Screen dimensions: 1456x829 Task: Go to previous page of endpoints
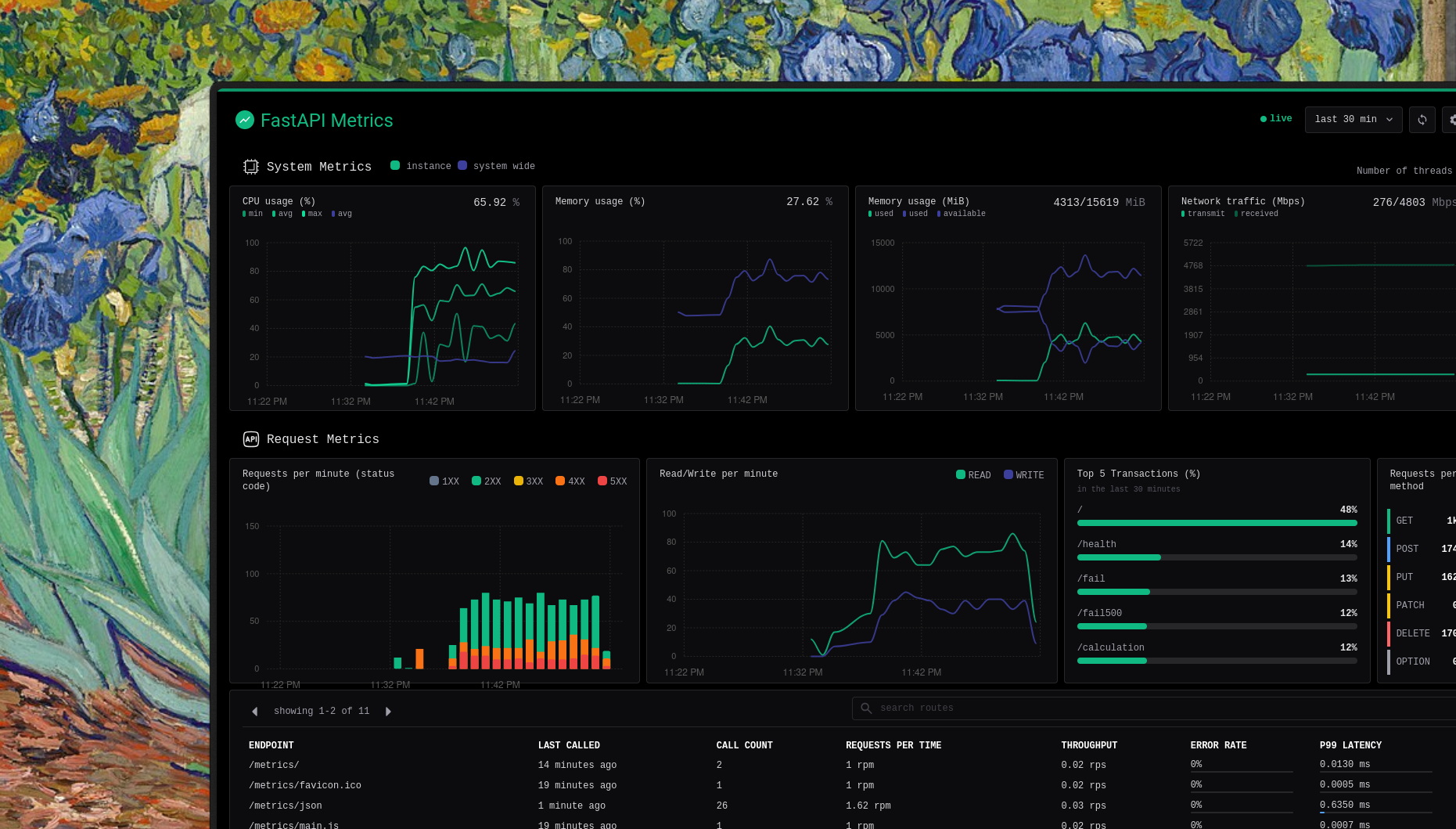coord(254,712)
